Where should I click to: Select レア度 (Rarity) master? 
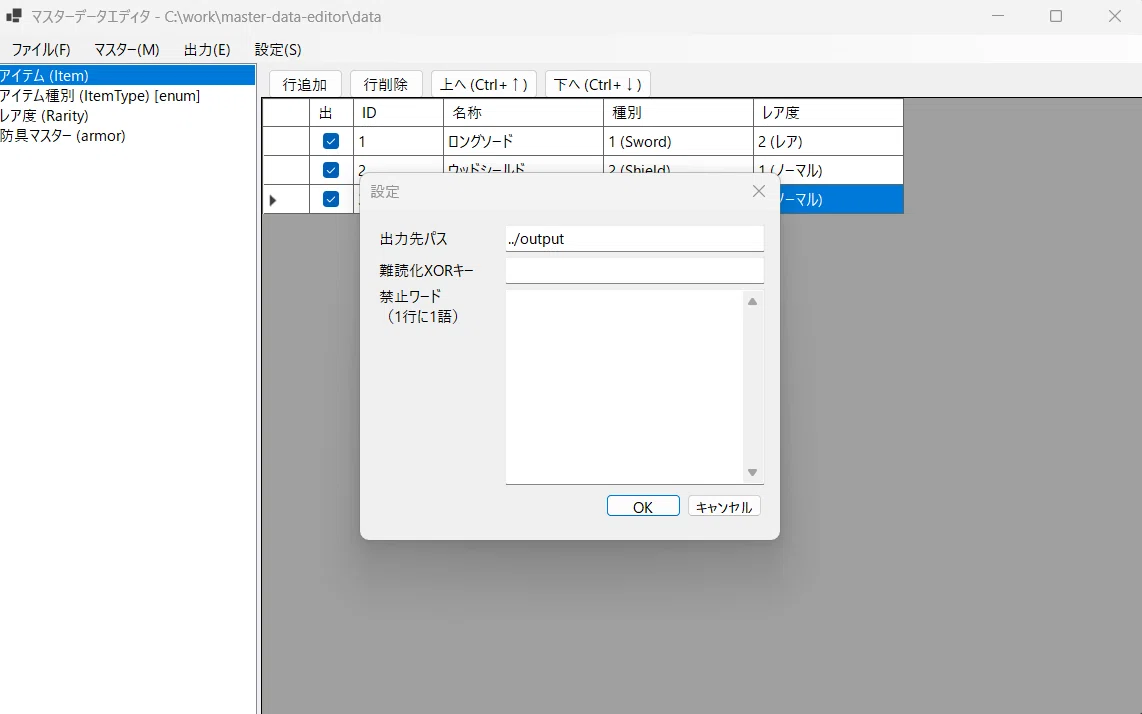(127, 115)
